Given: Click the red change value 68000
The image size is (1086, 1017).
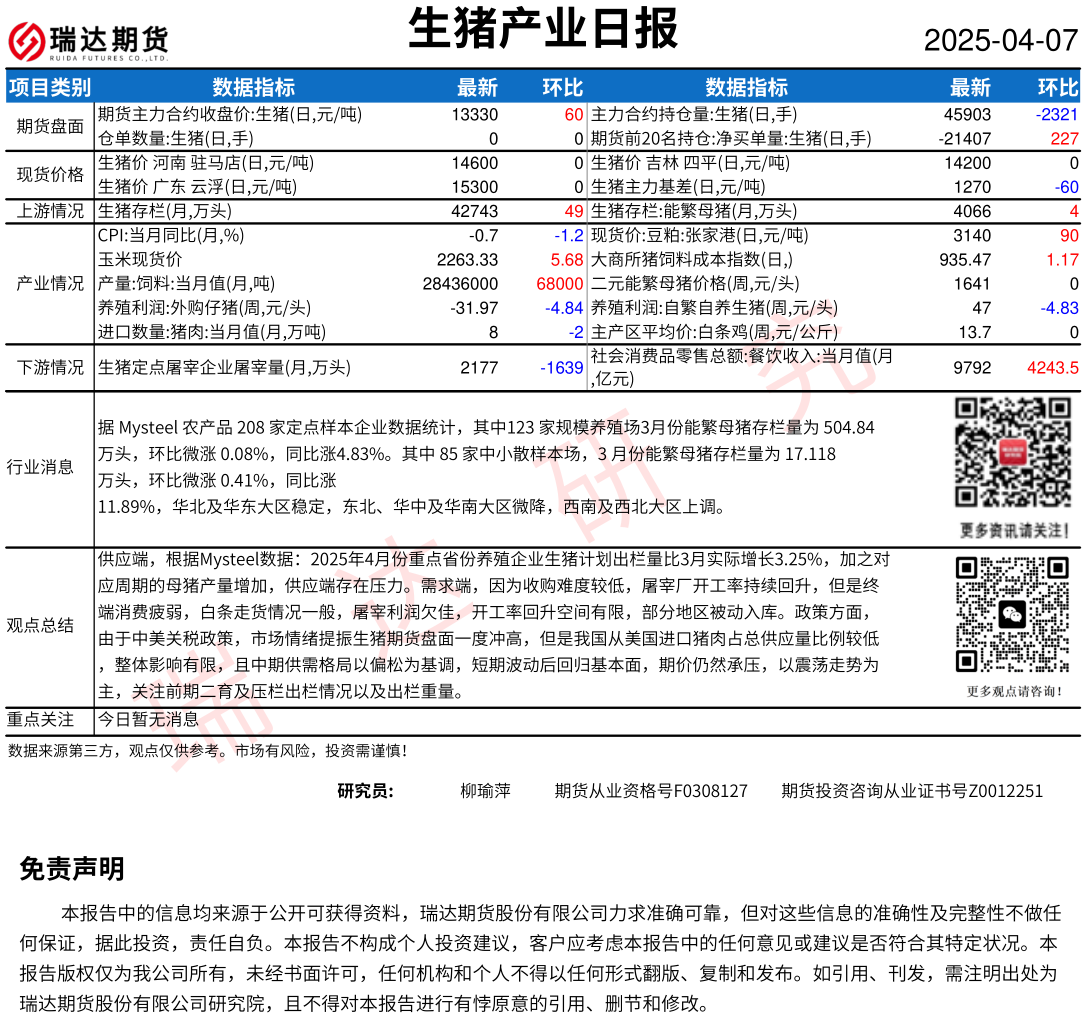Looking at the screenshot, I should tap(560, 284).
